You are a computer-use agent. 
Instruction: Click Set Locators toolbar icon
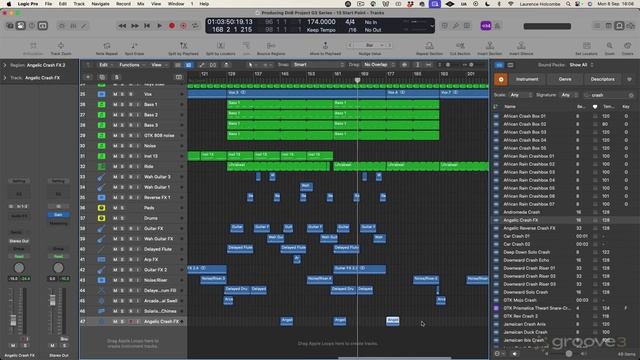pyautogui.click(x=587, y=48)
